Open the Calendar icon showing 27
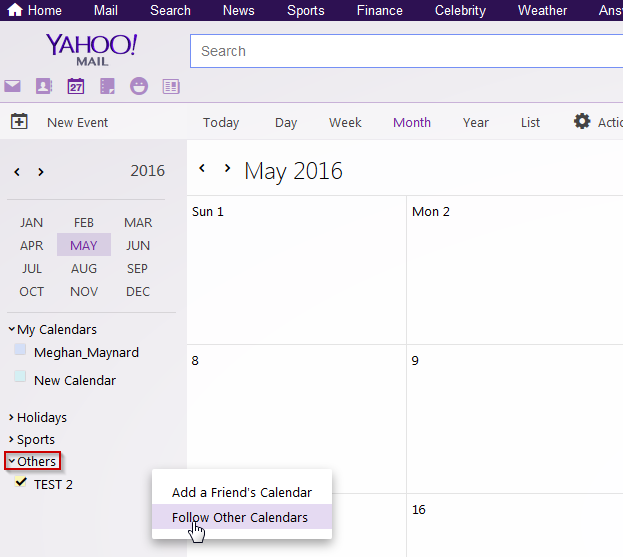Image resolution: width=623 pixels, height=557 pixels. pos(75,86)
